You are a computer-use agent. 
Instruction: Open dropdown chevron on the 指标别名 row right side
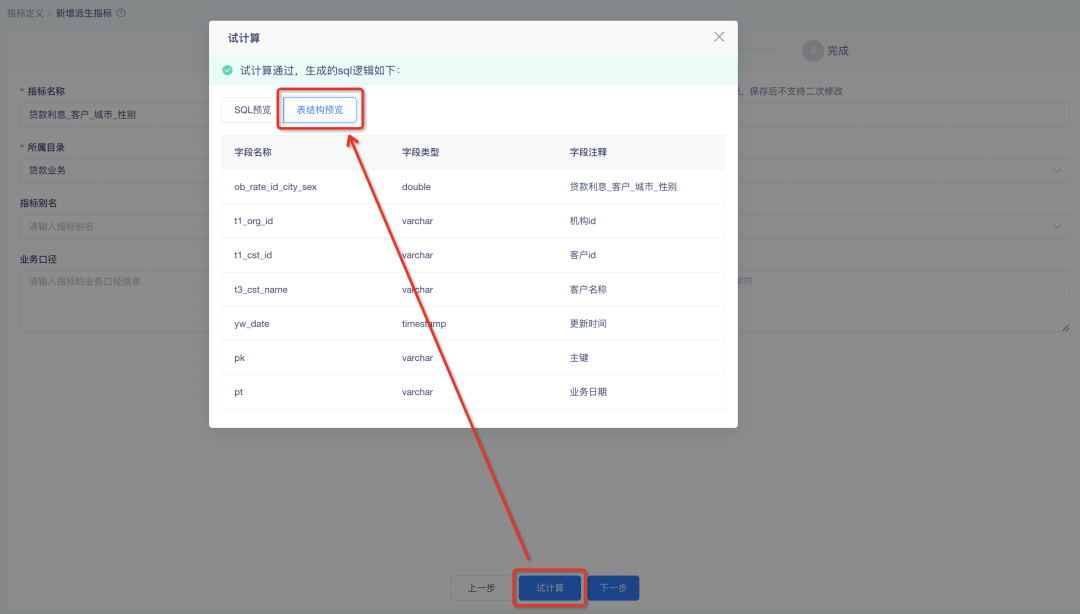[x=1058, y=227]
